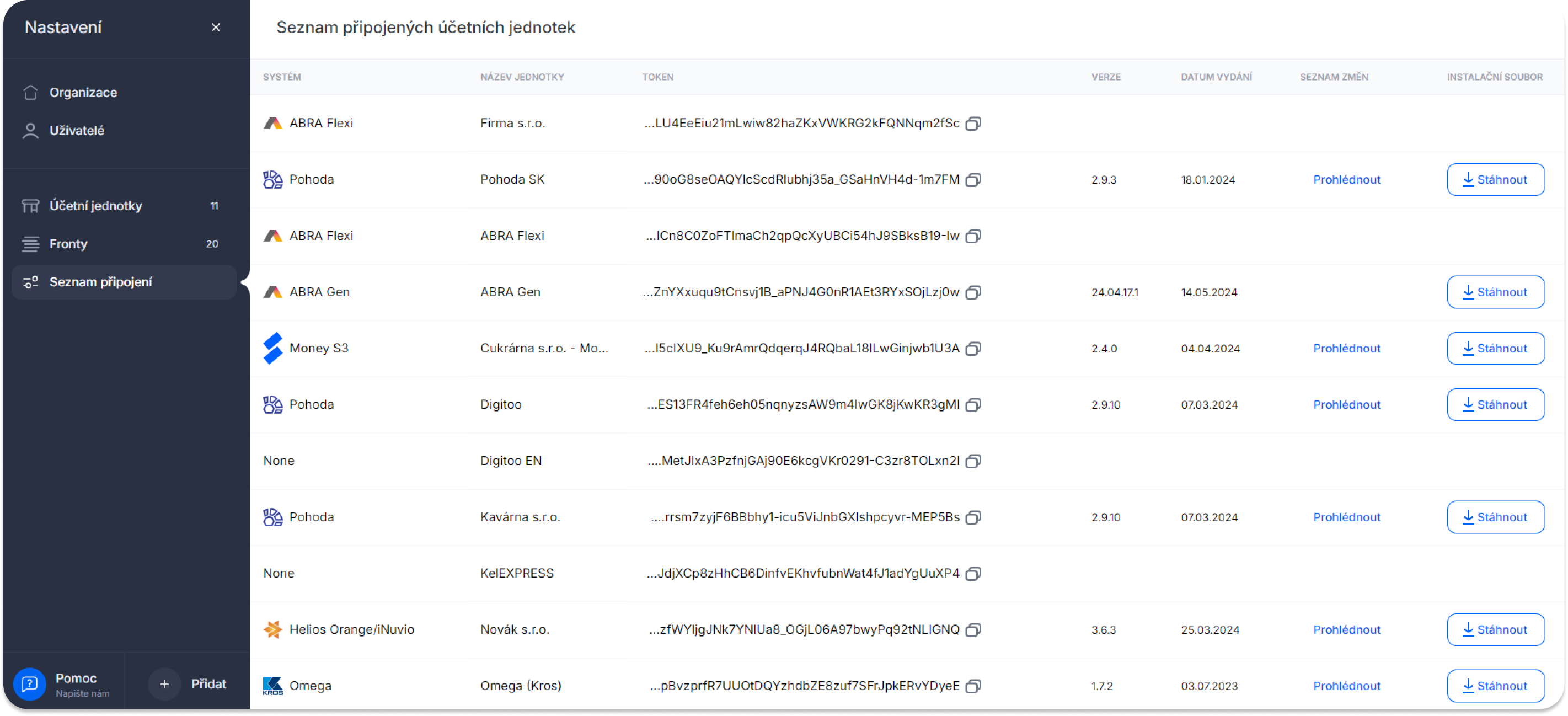Go to Účetní jednotky section

pyautogui.click(x=124, y=206)
